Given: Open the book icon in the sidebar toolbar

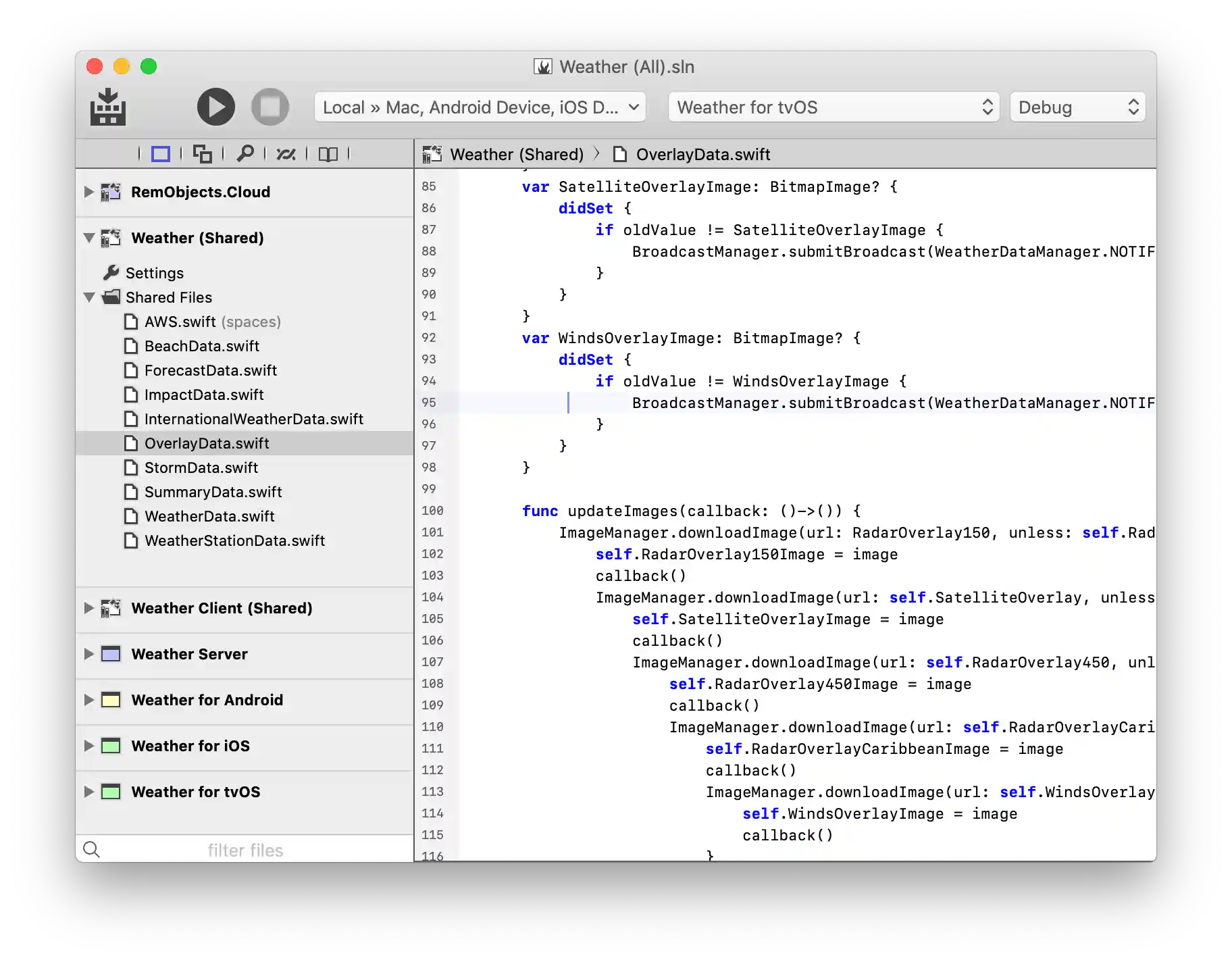Looking at the screenshot, I should [x=328, y=154].
